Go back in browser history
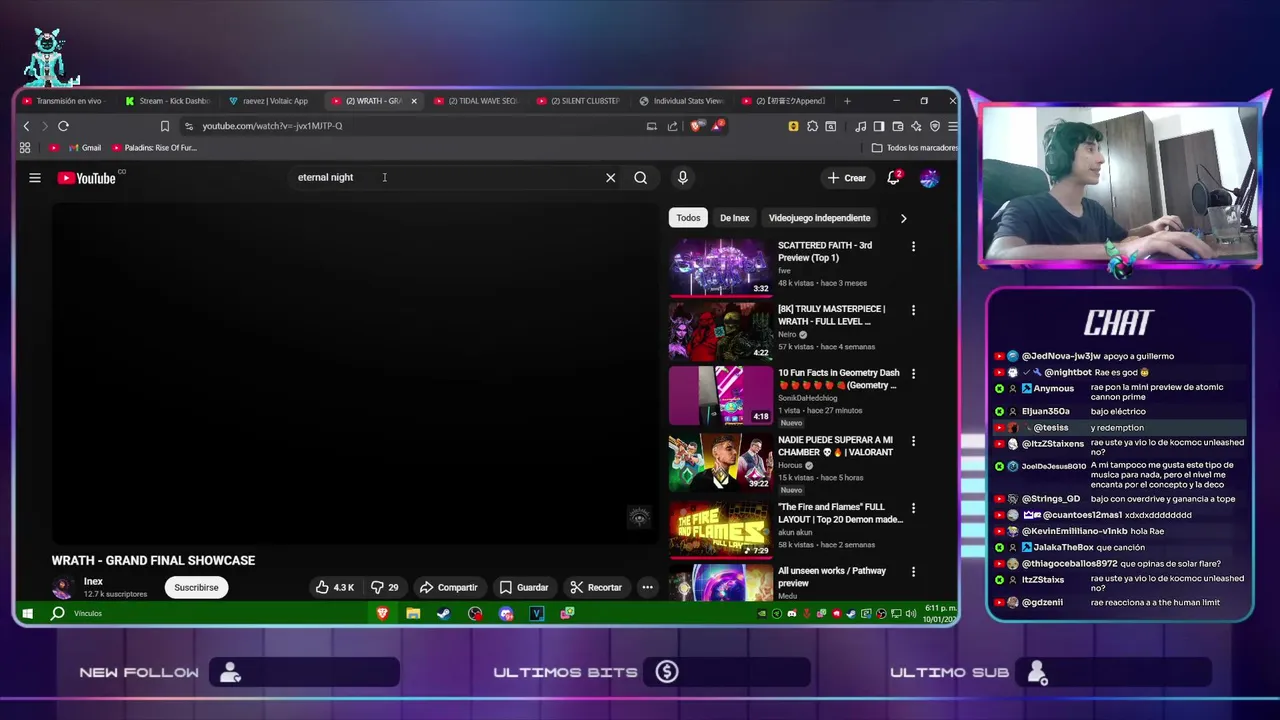Image resolution: width=1280 pixels, height=720 pixels. pos(27,126)
